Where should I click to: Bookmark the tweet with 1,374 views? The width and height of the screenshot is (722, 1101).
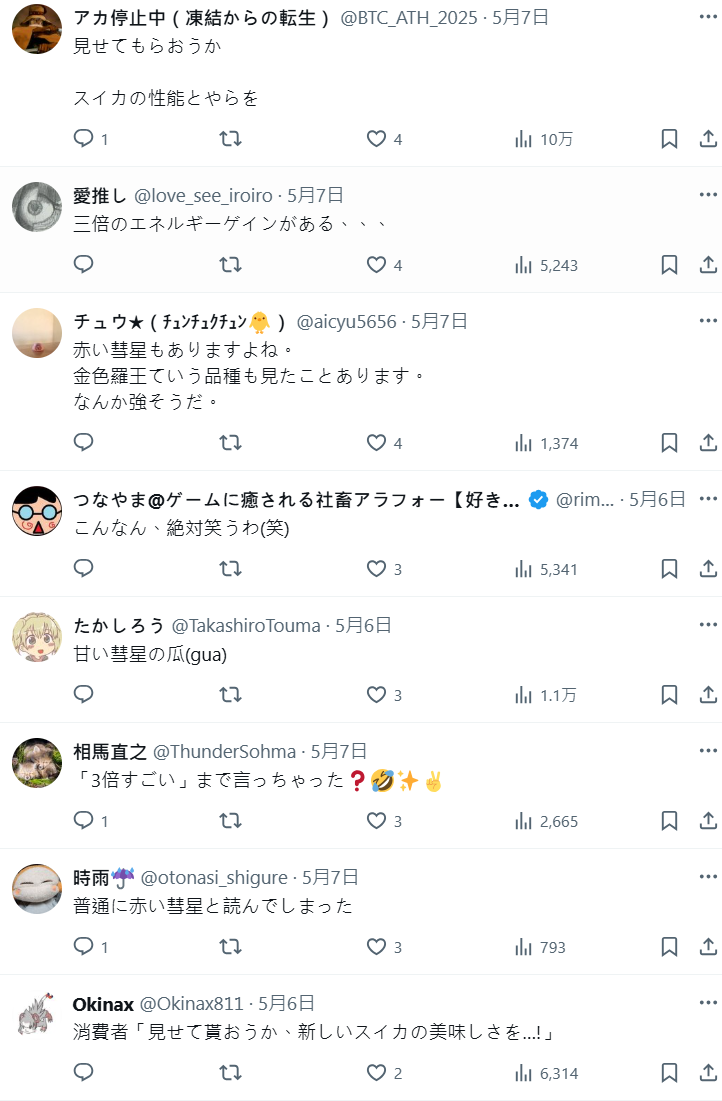click(669, 442)
